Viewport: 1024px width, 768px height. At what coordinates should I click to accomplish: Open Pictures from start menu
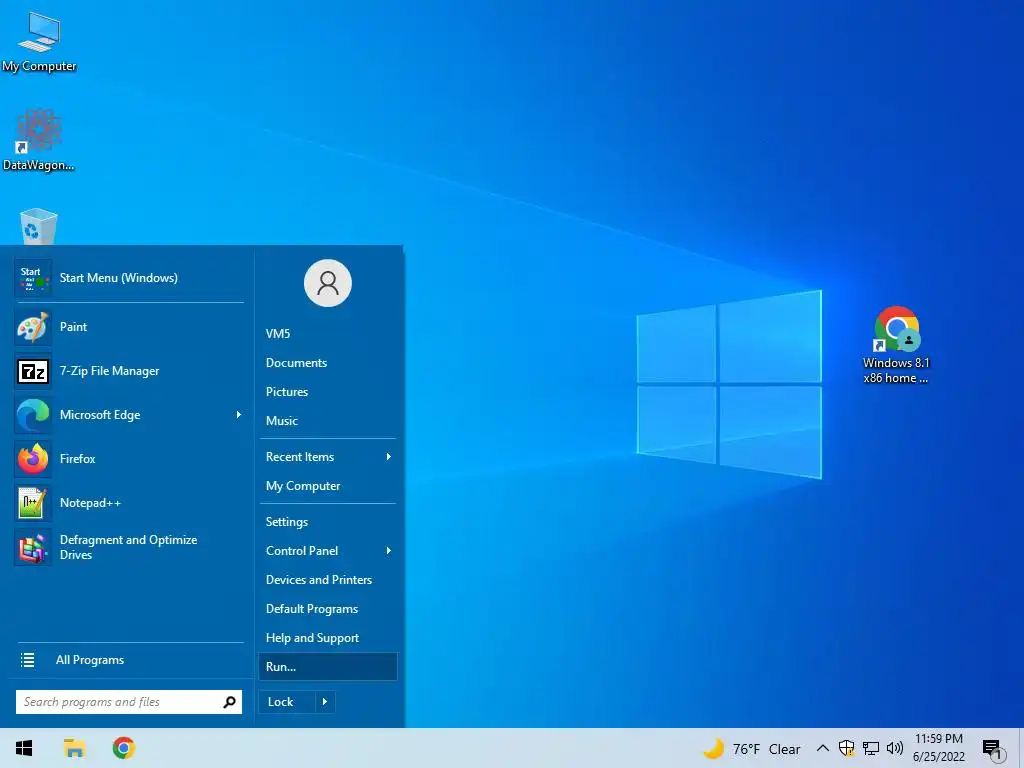[x=328, y=392]
